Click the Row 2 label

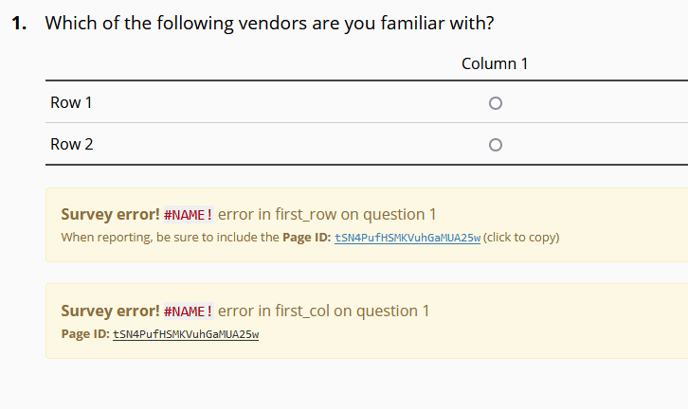(72, 145)
